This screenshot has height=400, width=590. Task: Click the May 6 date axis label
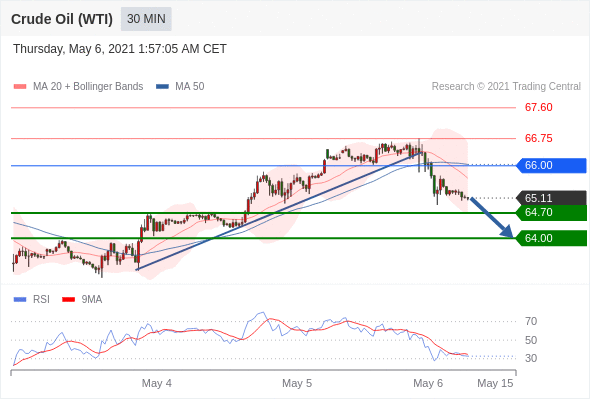(428, 383)
